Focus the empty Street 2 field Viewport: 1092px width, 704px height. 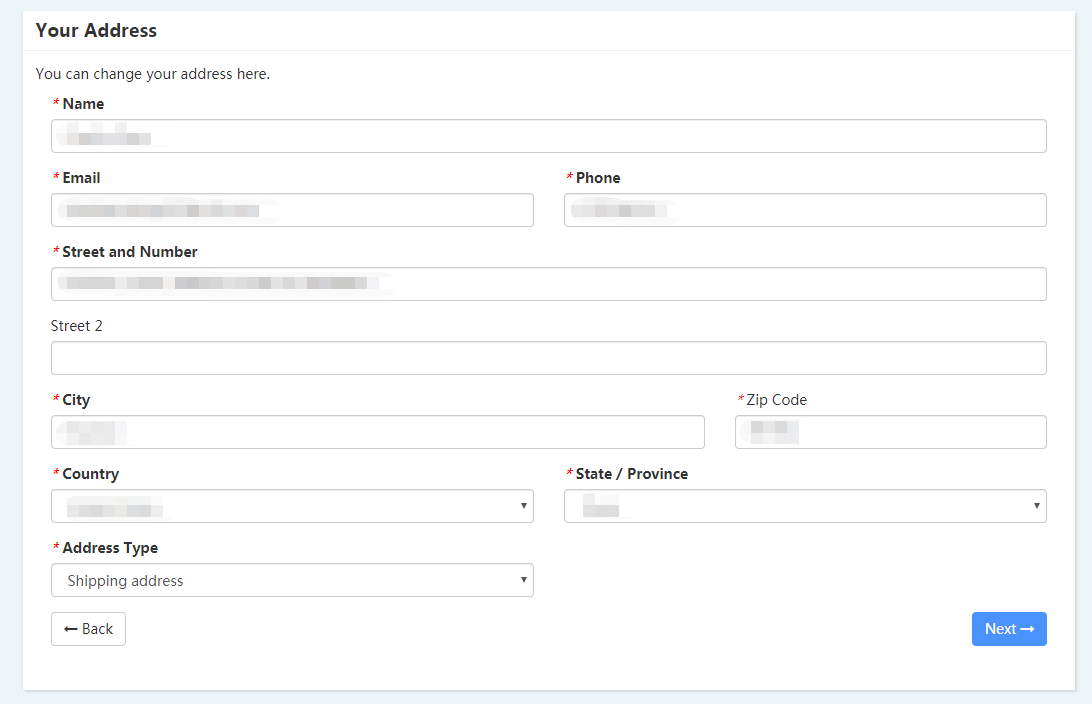[x=548, y=358]
